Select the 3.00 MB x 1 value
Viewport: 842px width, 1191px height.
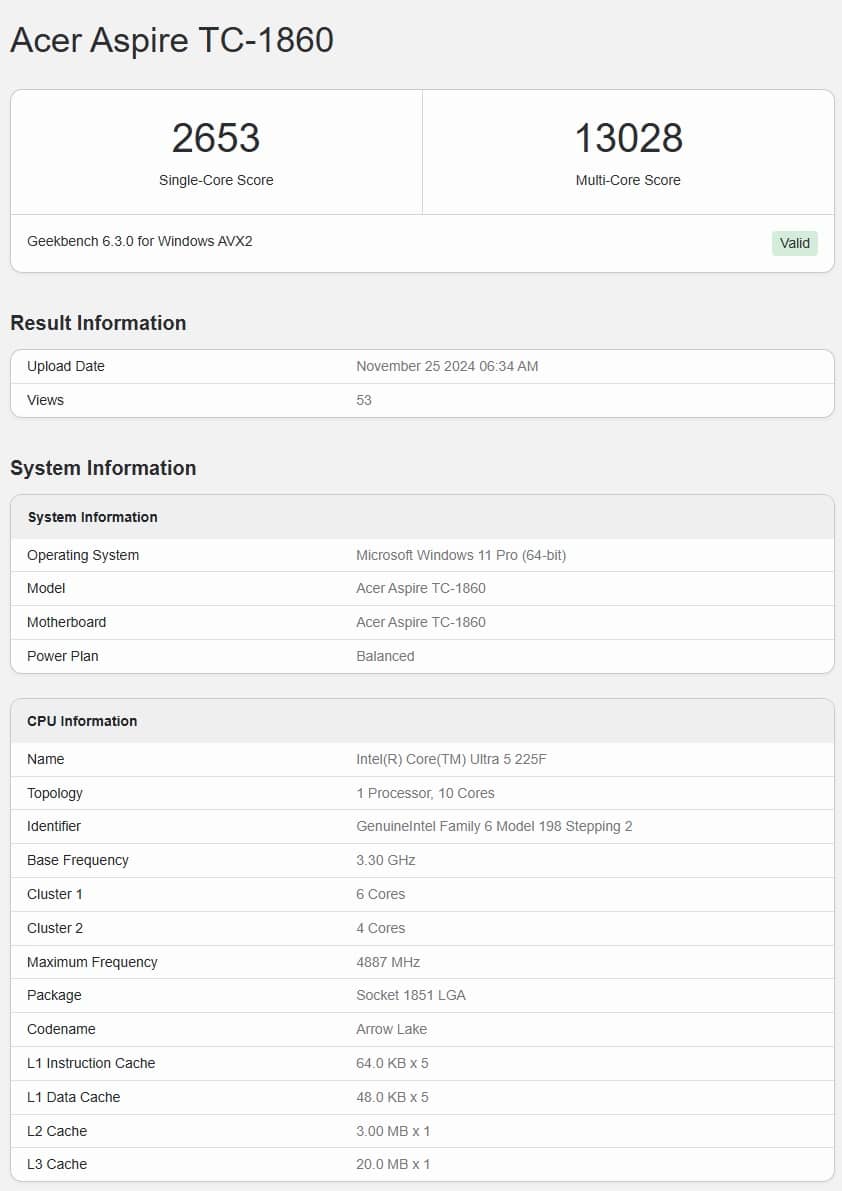393,1131
